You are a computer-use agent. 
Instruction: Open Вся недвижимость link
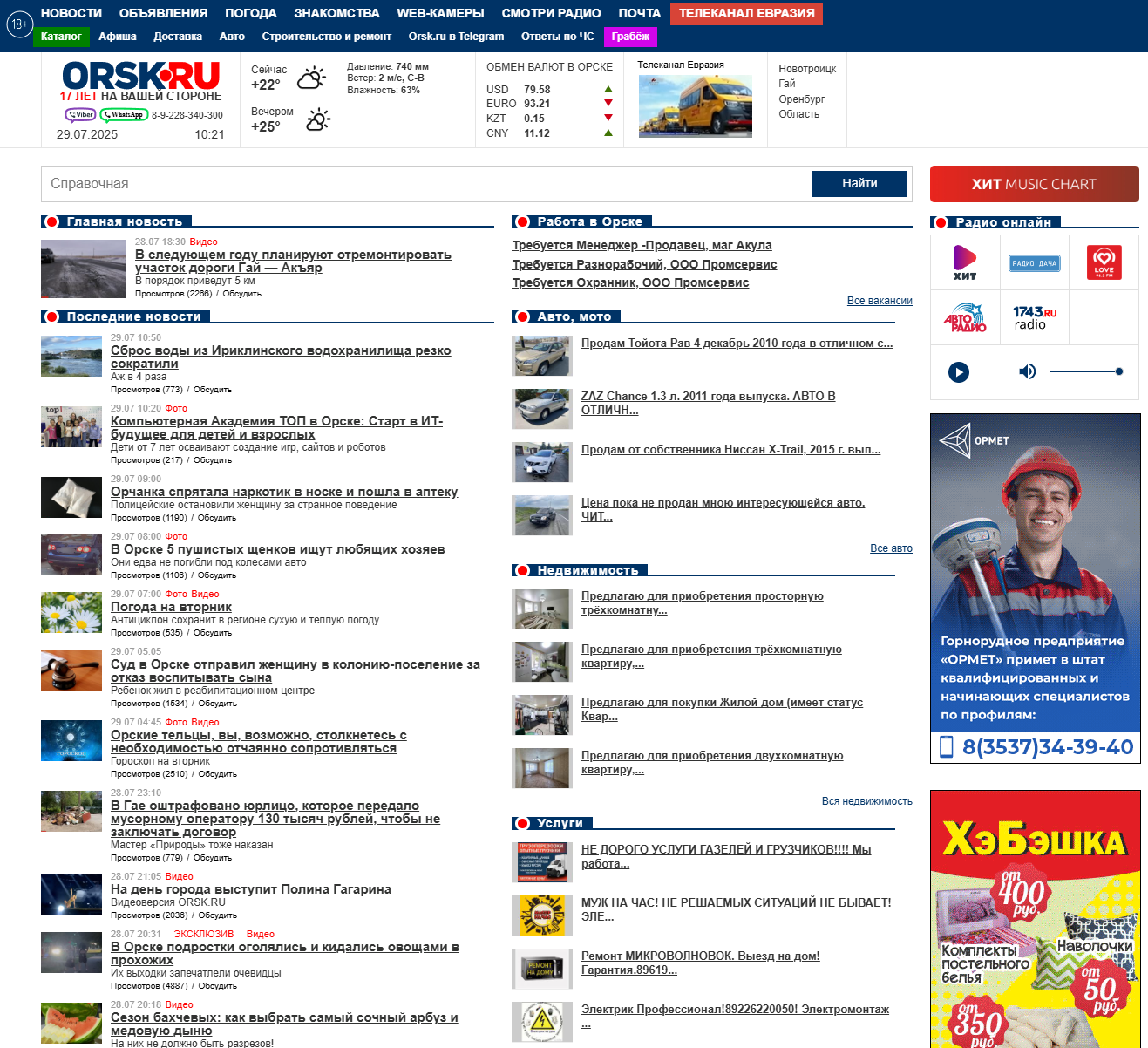tap(867, 801)
